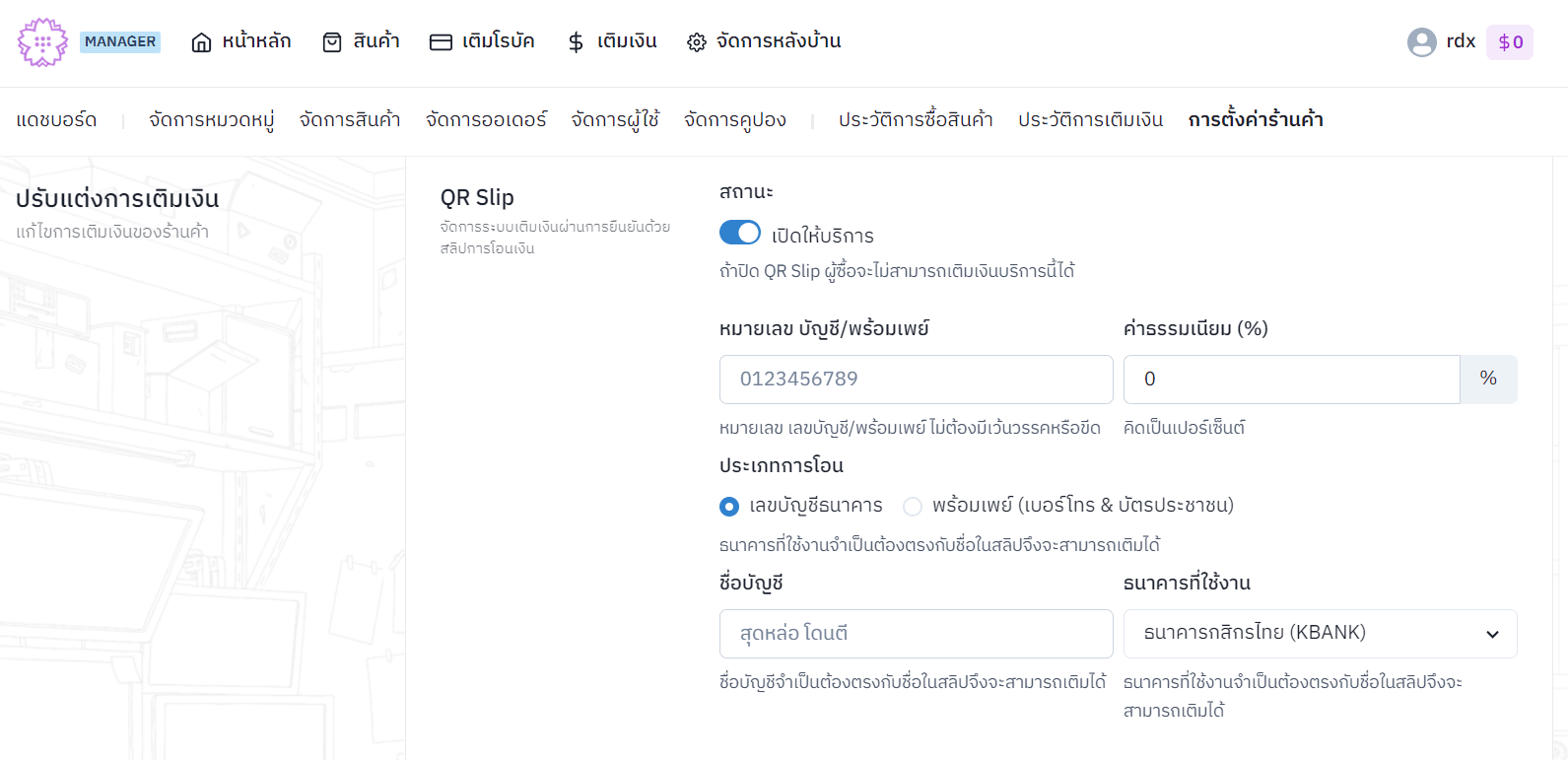Click the purple flower store logo
1568x760 pixels.
(42, 42)
